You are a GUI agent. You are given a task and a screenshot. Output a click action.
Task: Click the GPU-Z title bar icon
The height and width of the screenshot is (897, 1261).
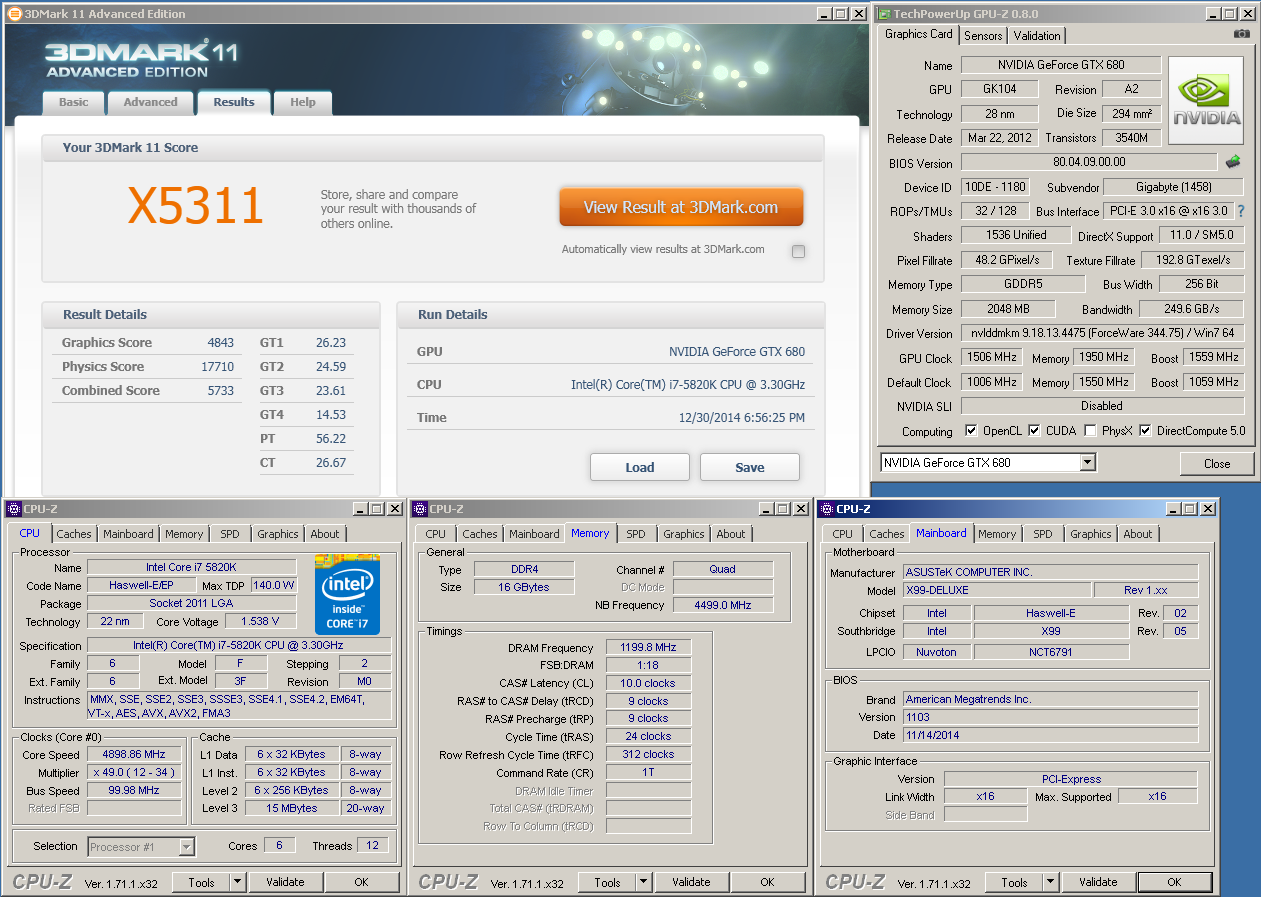tap(883, 14)
